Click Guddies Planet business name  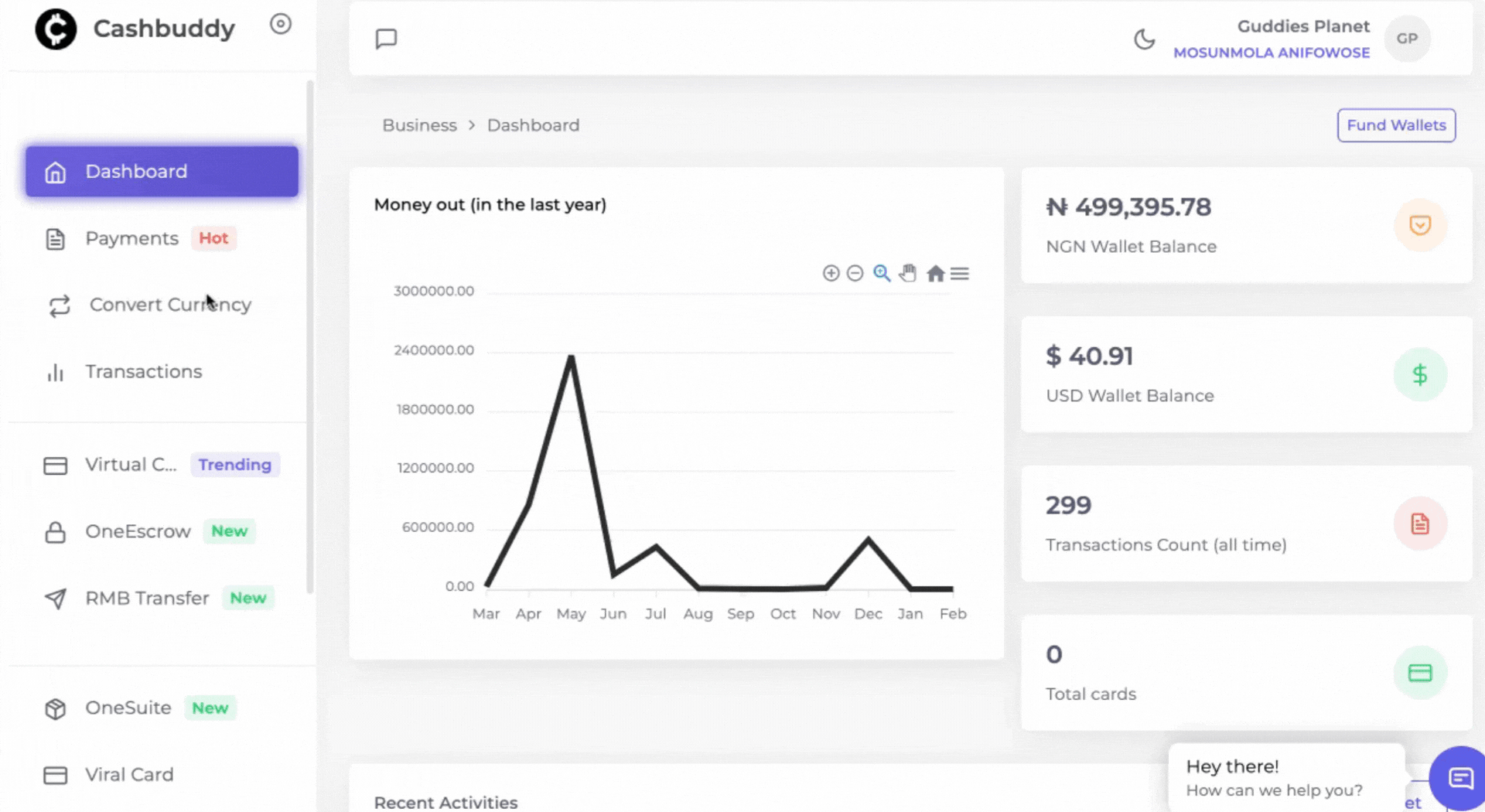point(1303,26)
